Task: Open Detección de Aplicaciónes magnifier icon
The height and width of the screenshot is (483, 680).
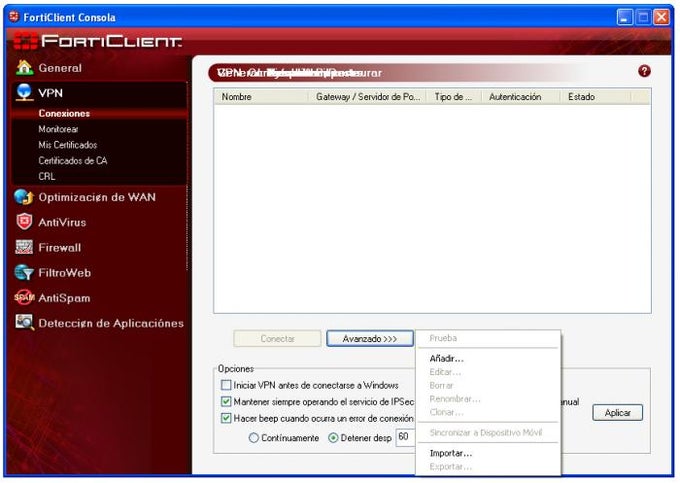Action: point(24,322)
